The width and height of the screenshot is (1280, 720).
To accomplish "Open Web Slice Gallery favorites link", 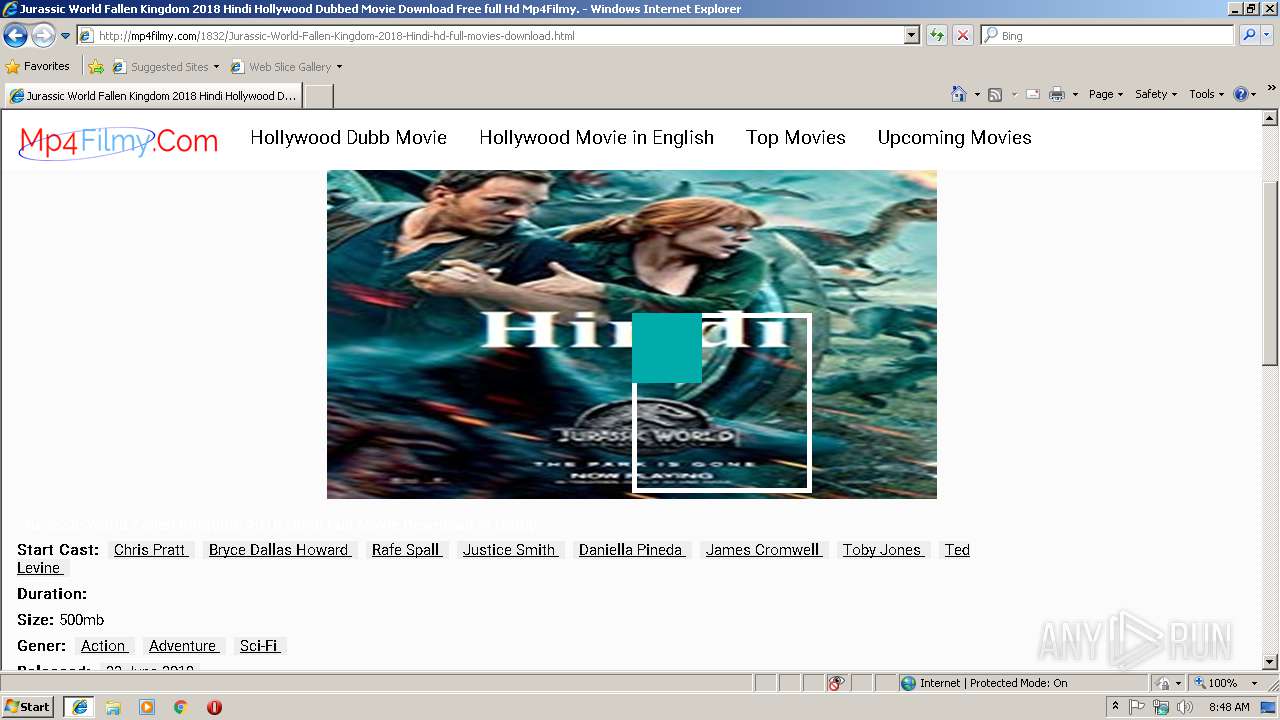I will point(287,67).
